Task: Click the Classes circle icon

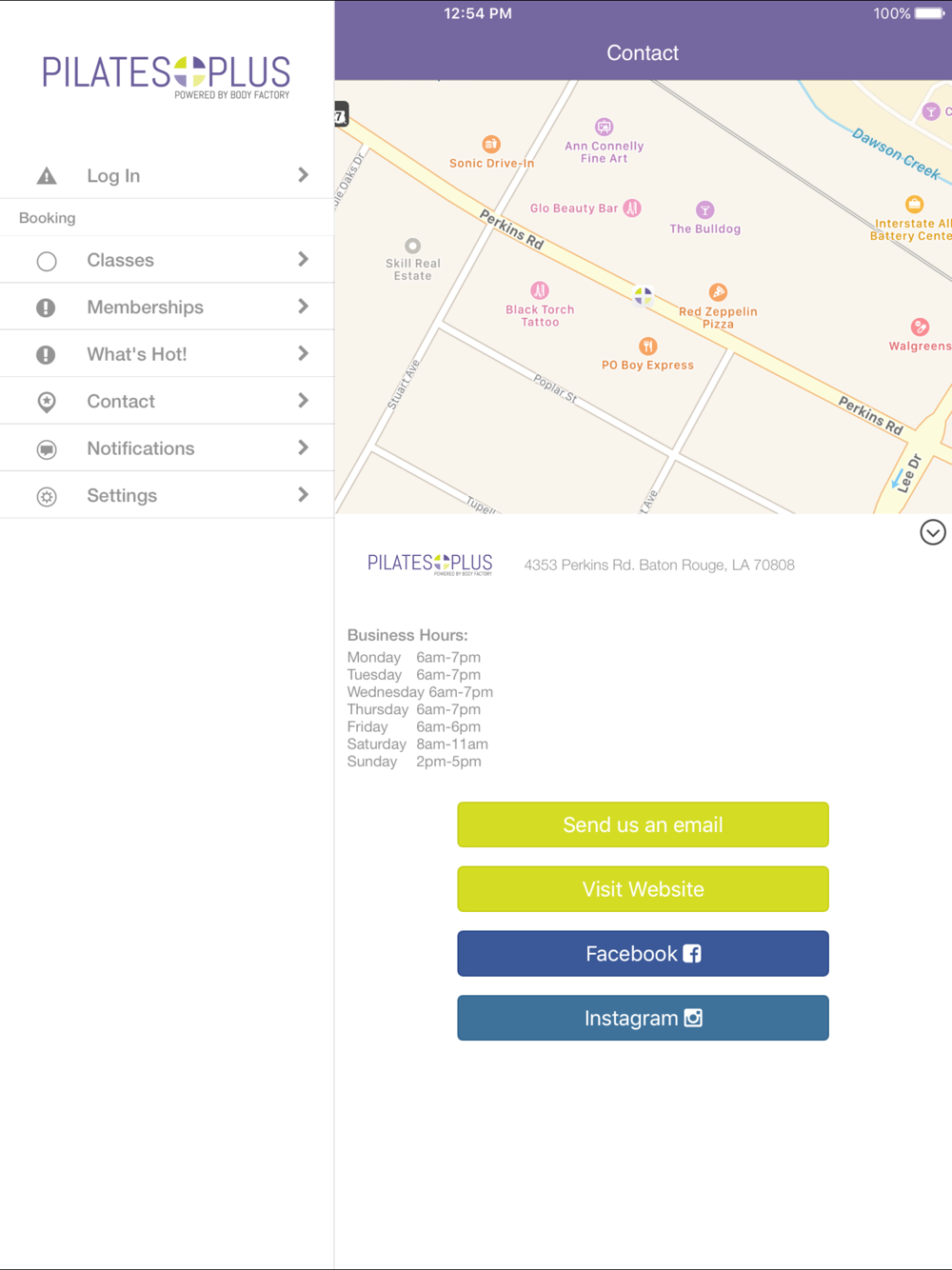Action: point(46,261)
